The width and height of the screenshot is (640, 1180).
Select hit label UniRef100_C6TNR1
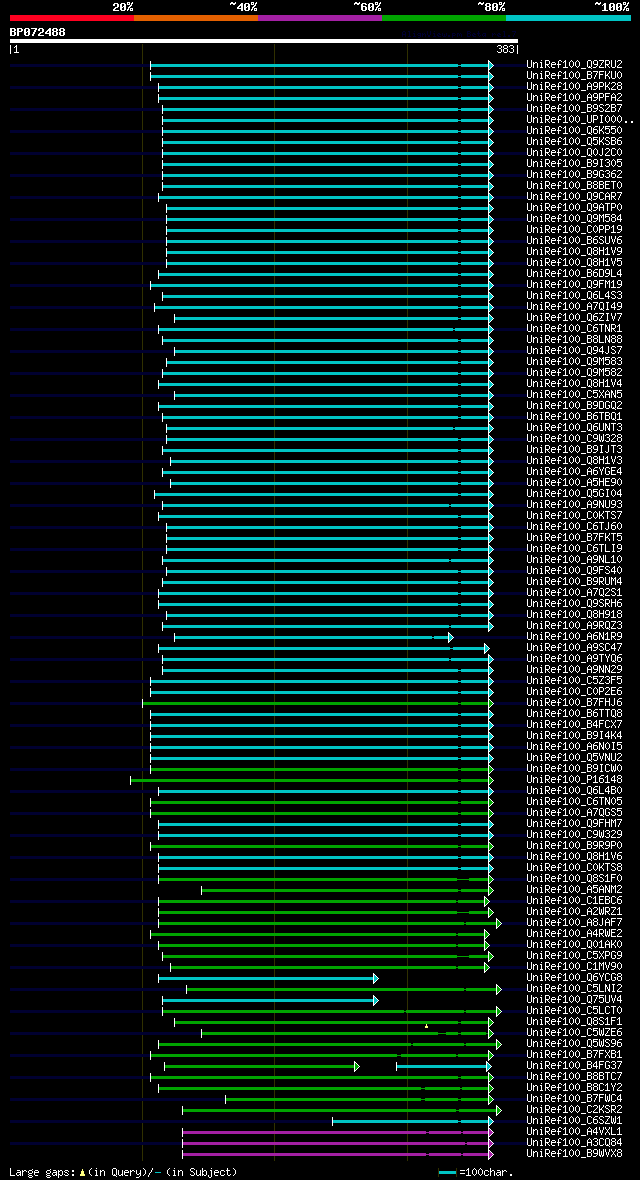click(x=574, y=328)
